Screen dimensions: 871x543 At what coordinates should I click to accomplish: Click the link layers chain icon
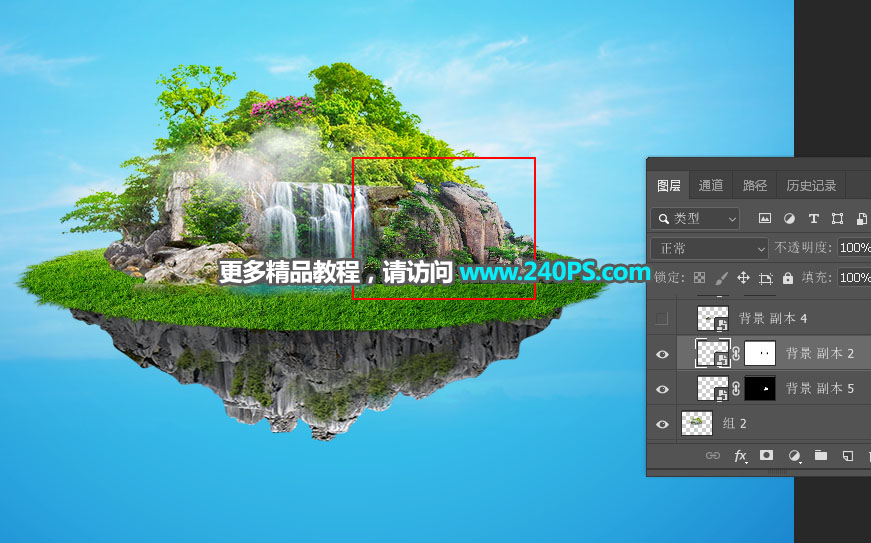pos(713,456)
